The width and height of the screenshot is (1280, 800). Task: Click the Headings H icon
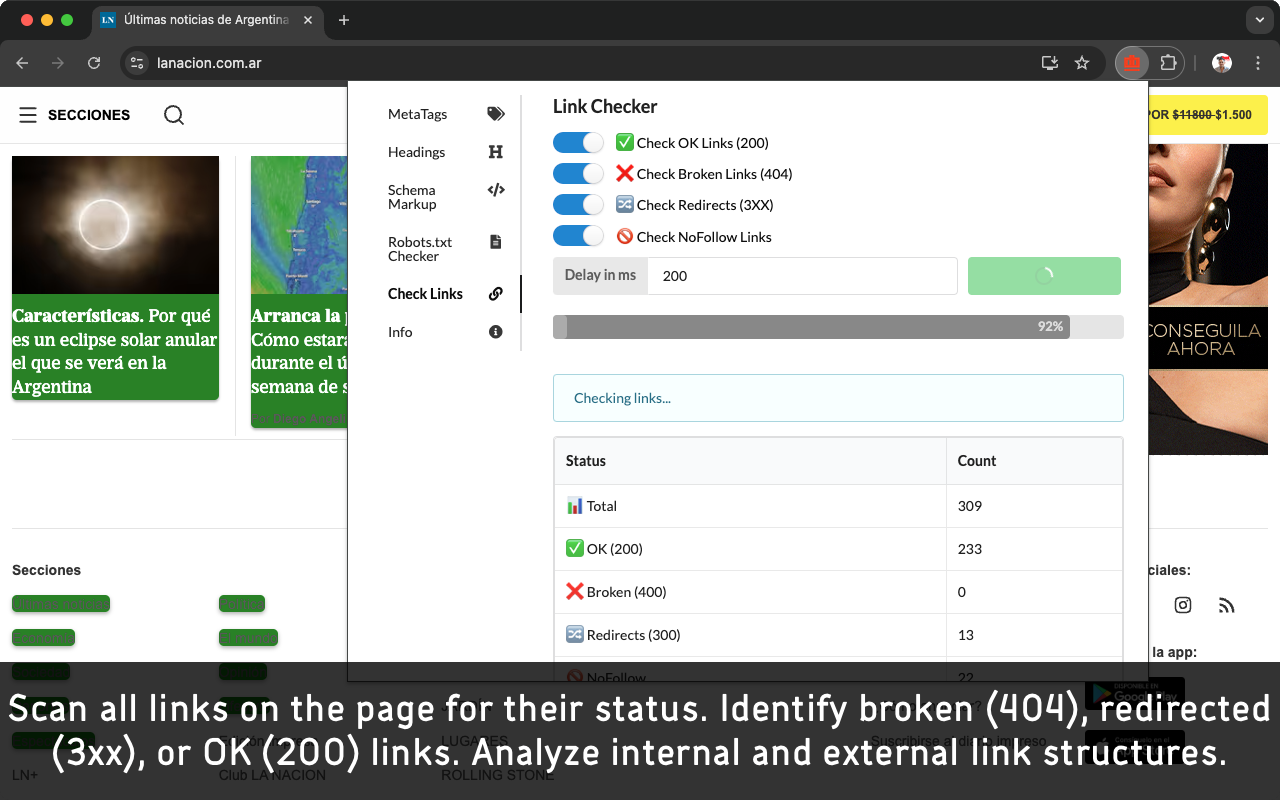(x=495, y=152)
